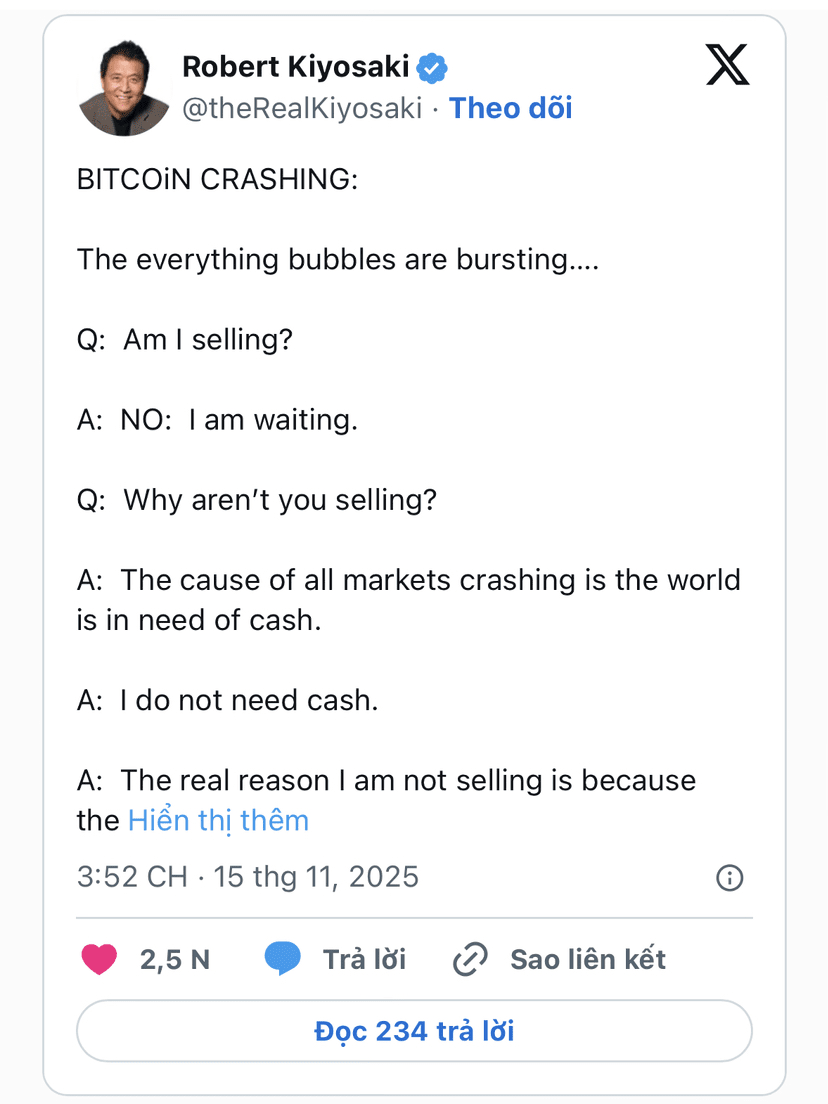Click the X logo icon

pyautogui.click(x=727, y=66)
